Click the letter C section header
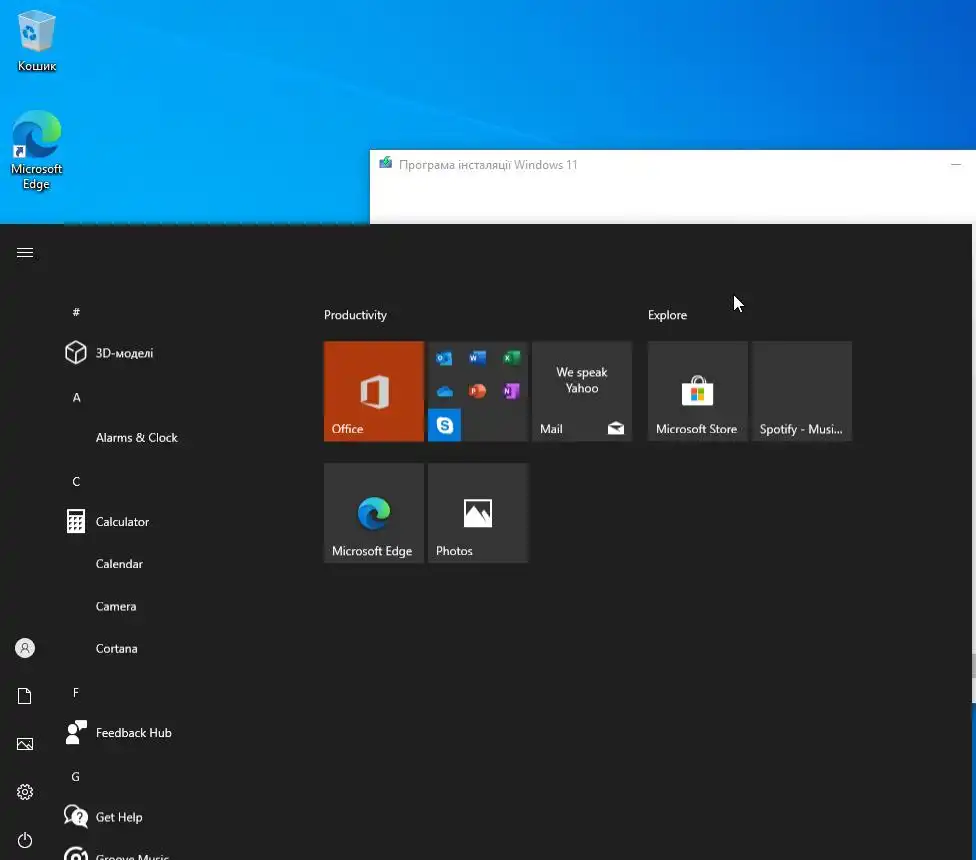Viewport: 976px width, 860px height. (76, 482)
